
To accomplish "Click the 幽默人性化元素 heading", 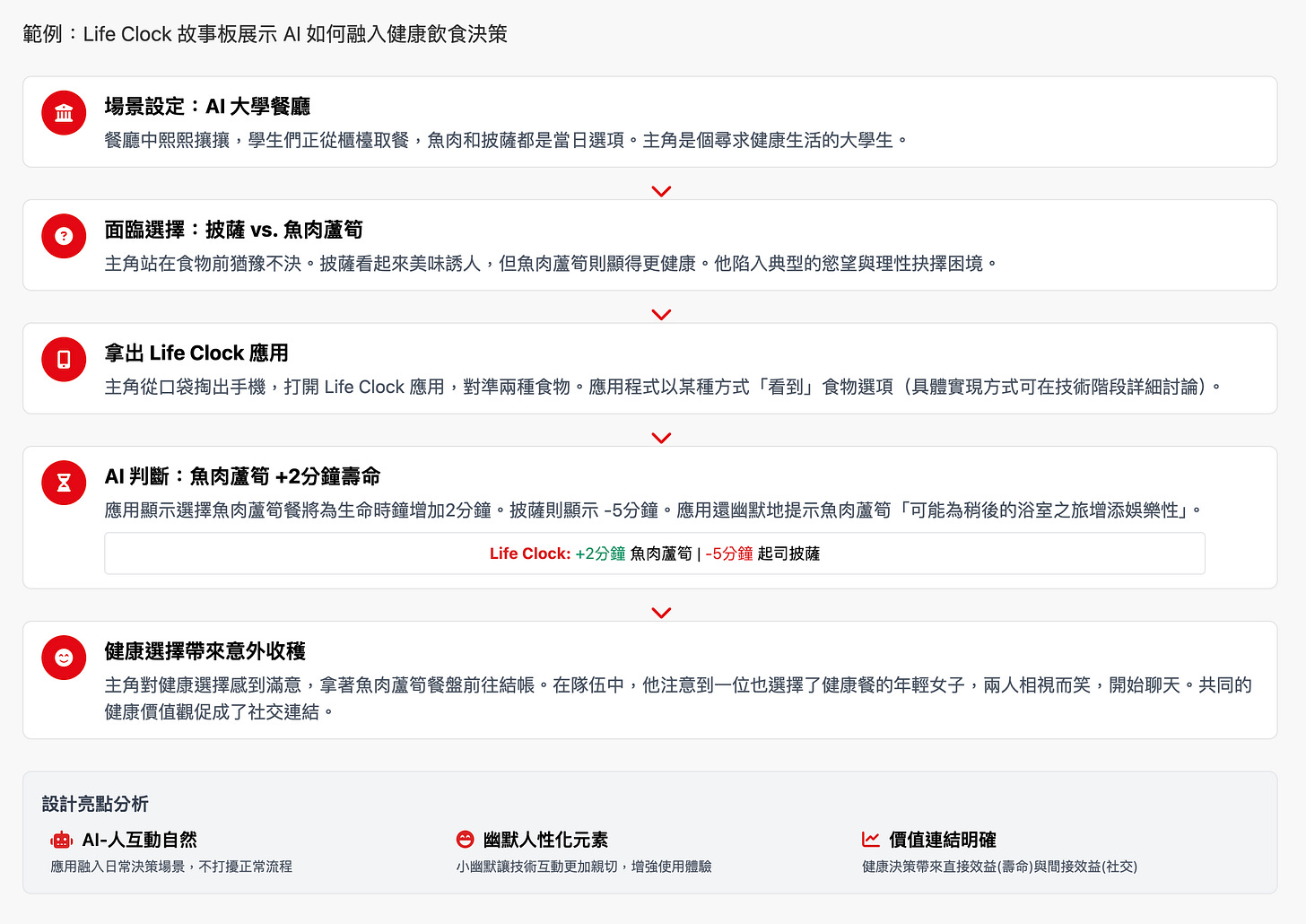I will pyautogui.click(x=545, y=840).
